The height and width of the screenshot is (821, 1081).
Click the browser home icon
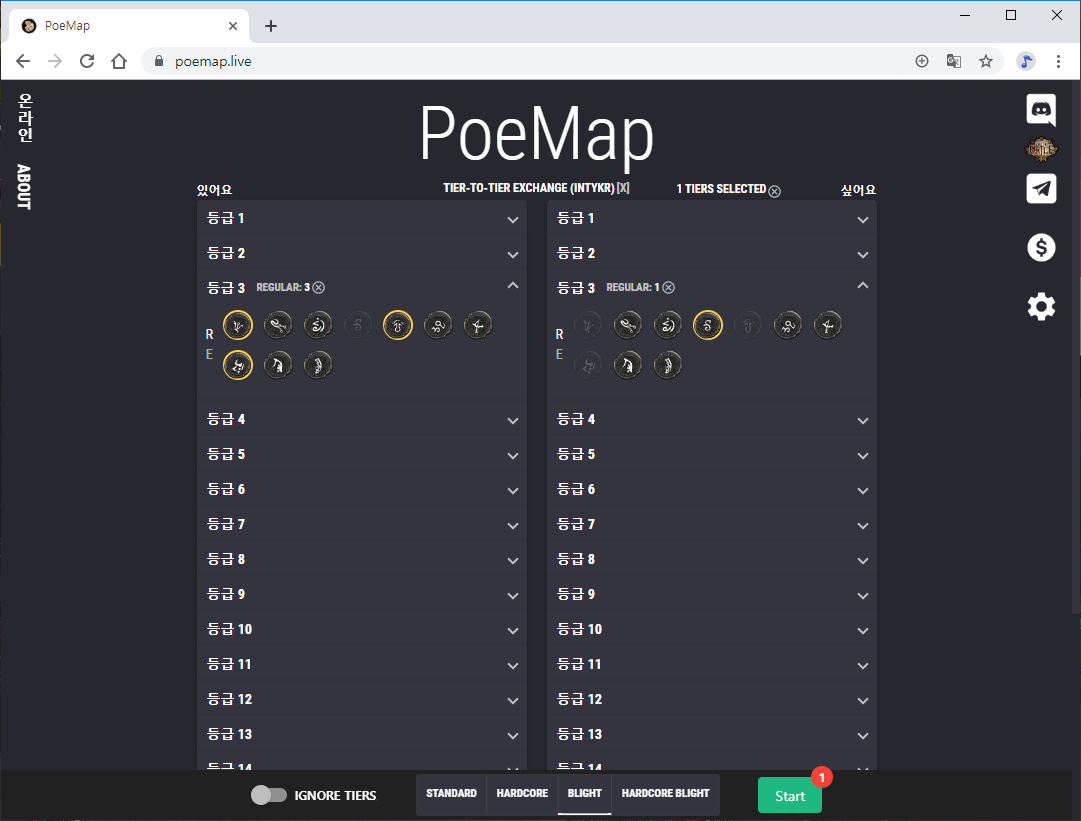tap(119, 61)
